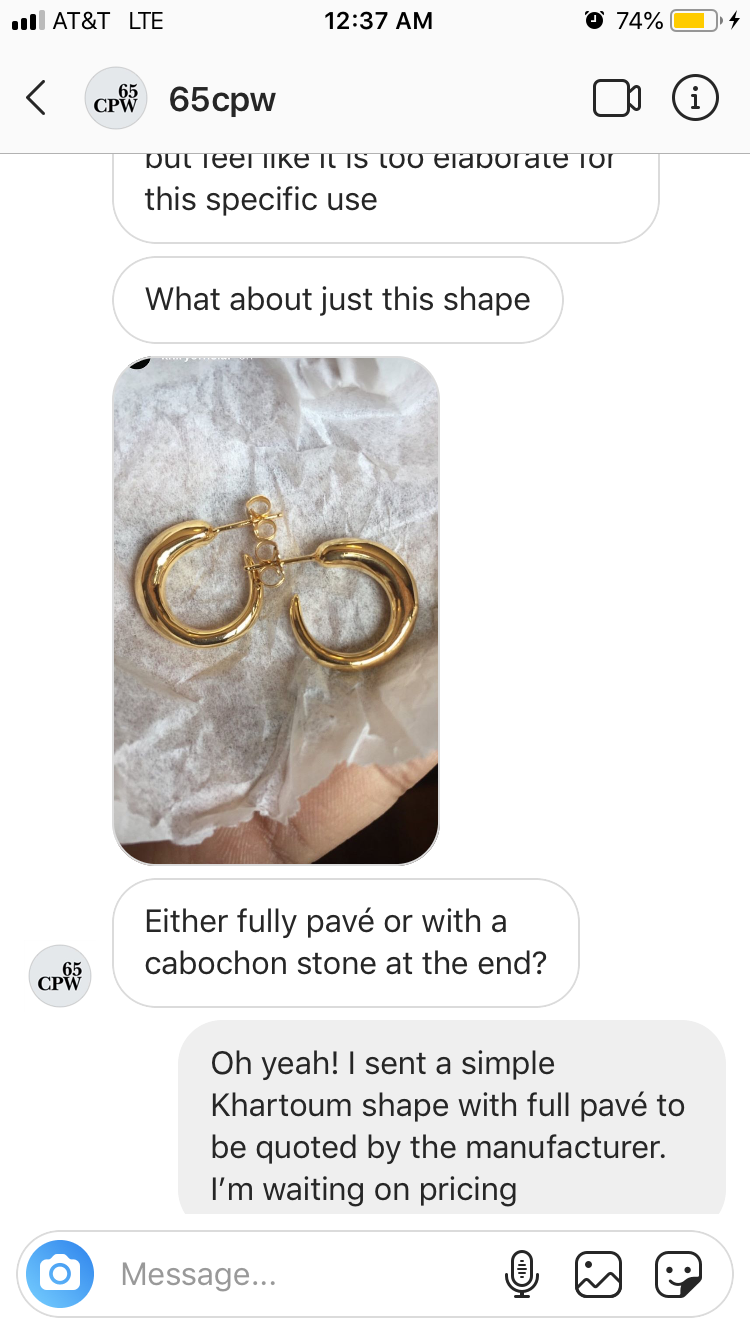Start a video call with 65cpw
750x1334 pixels.
[616, 98]
